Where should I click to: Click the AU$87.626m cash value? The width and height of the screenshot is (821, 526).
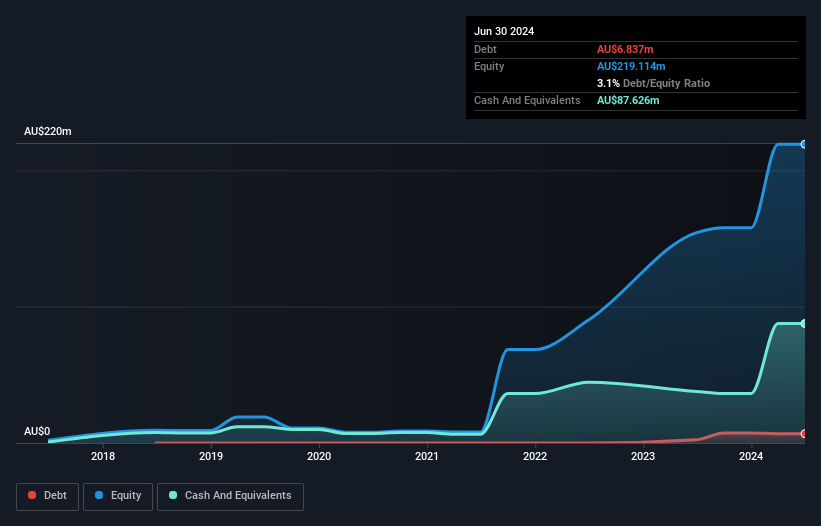628,100
